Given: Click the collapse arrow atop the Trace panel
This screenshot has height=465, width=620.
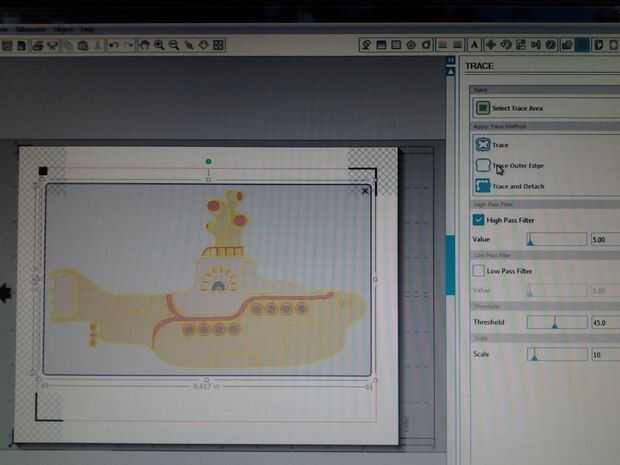Looking at the screenshot, I should tap(450, 72).
